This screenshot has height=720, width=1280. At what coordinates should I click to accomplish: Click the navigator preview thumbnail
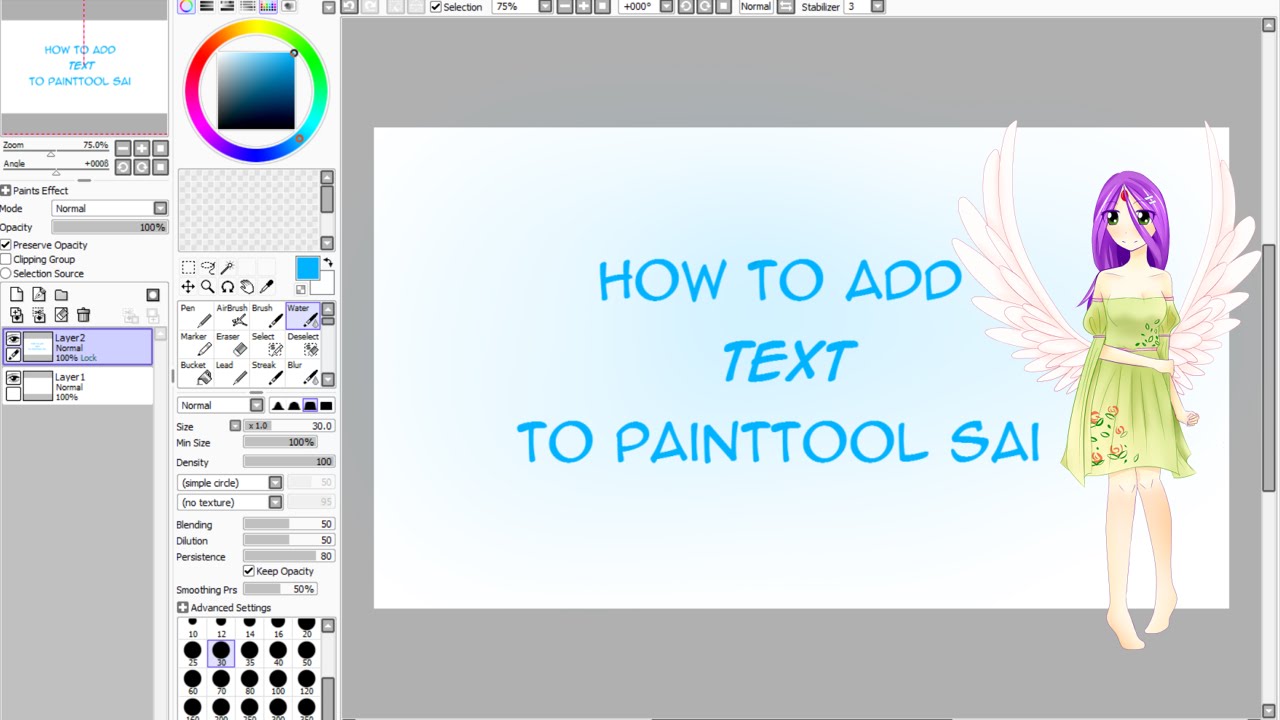pos(84,67)
